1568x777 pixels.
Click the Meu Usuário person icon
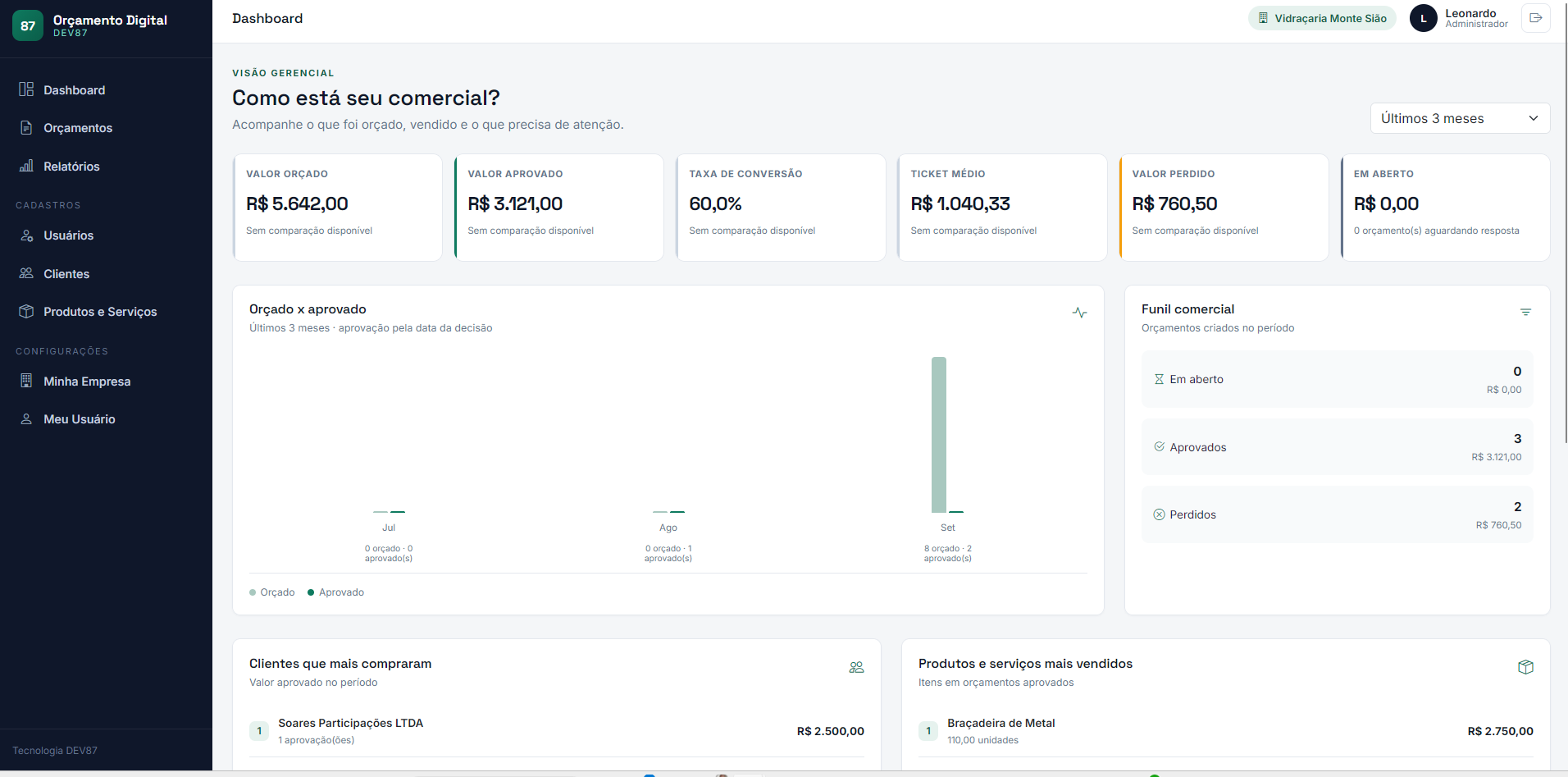[x=26, y=419]
